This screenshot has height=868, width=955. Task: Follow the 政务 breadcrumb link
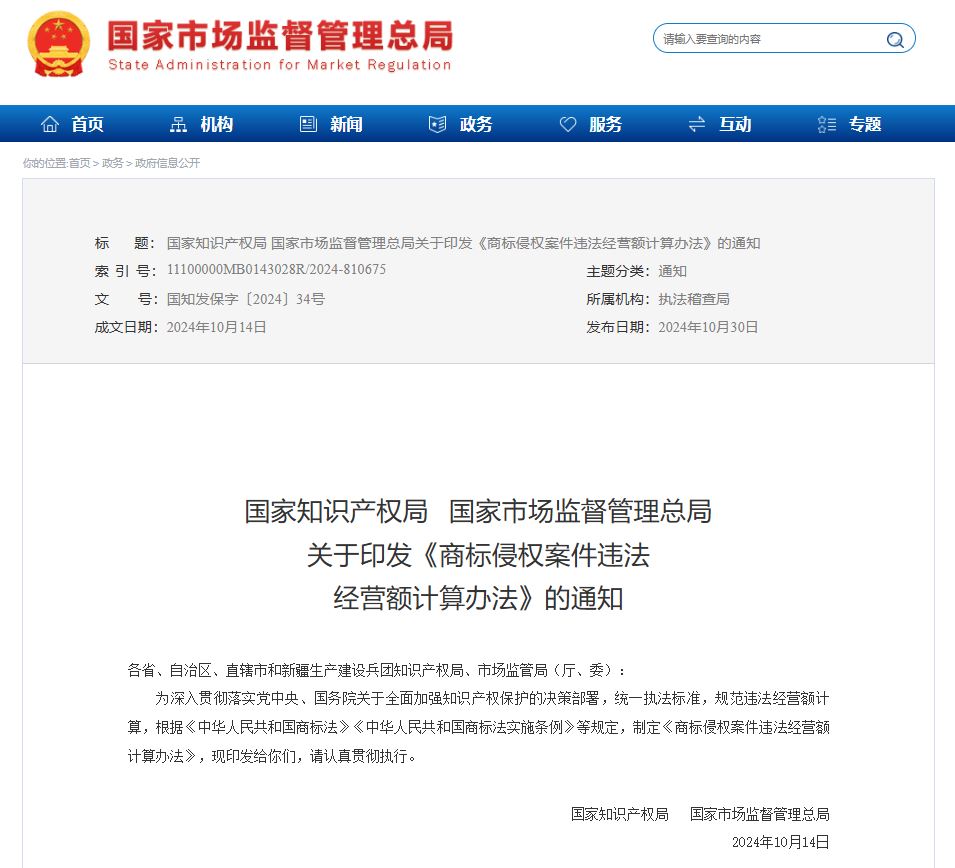point(112,163)
